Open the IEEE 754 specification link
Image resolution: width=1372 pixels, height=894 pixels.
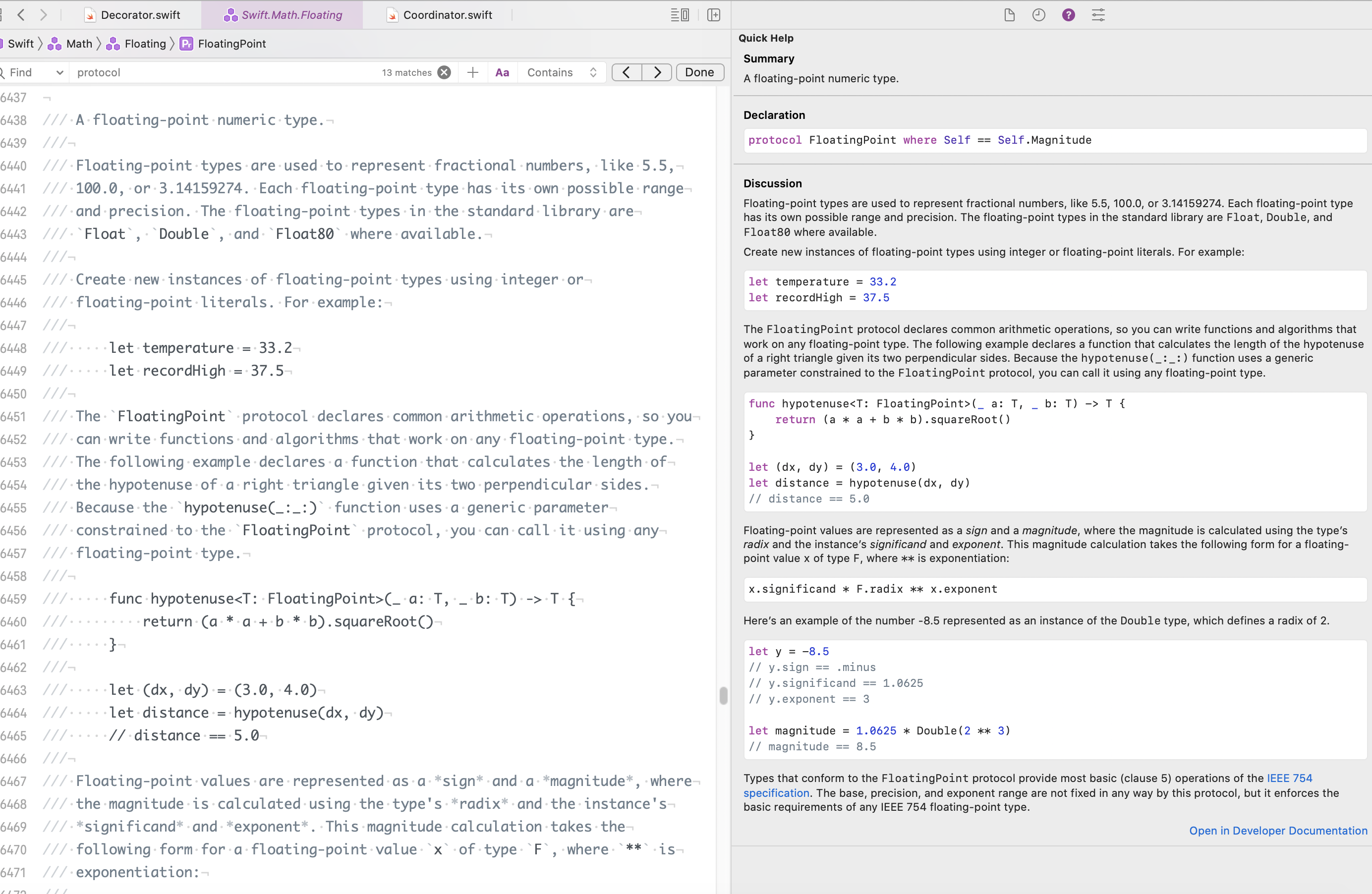(1289, 778)
